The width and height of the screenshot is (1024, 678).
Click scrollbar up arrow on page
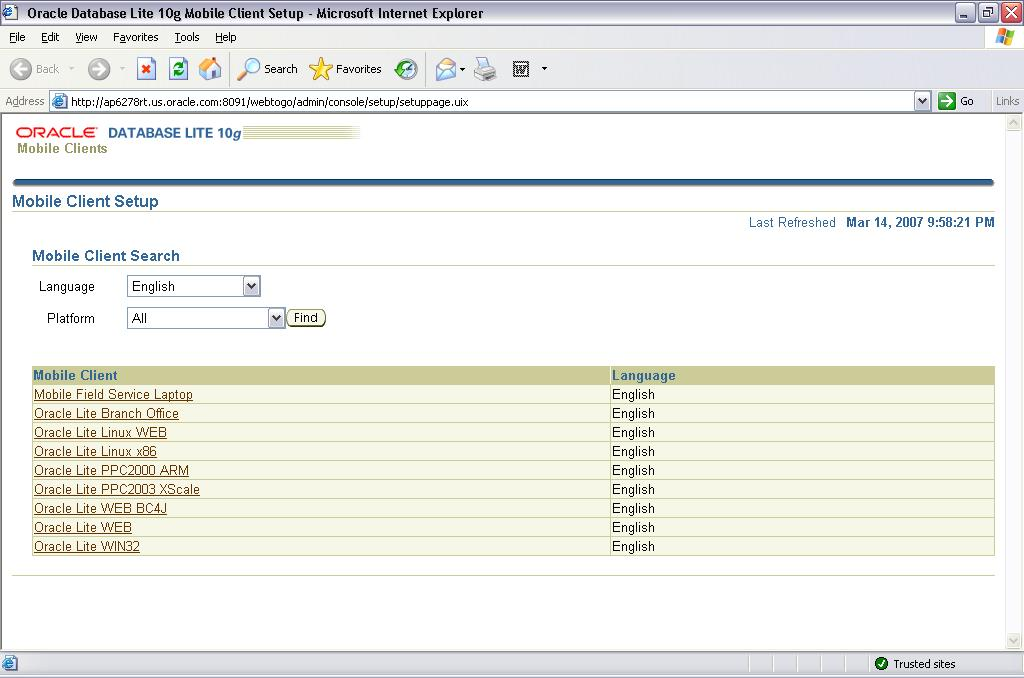tap(1013, 122)
